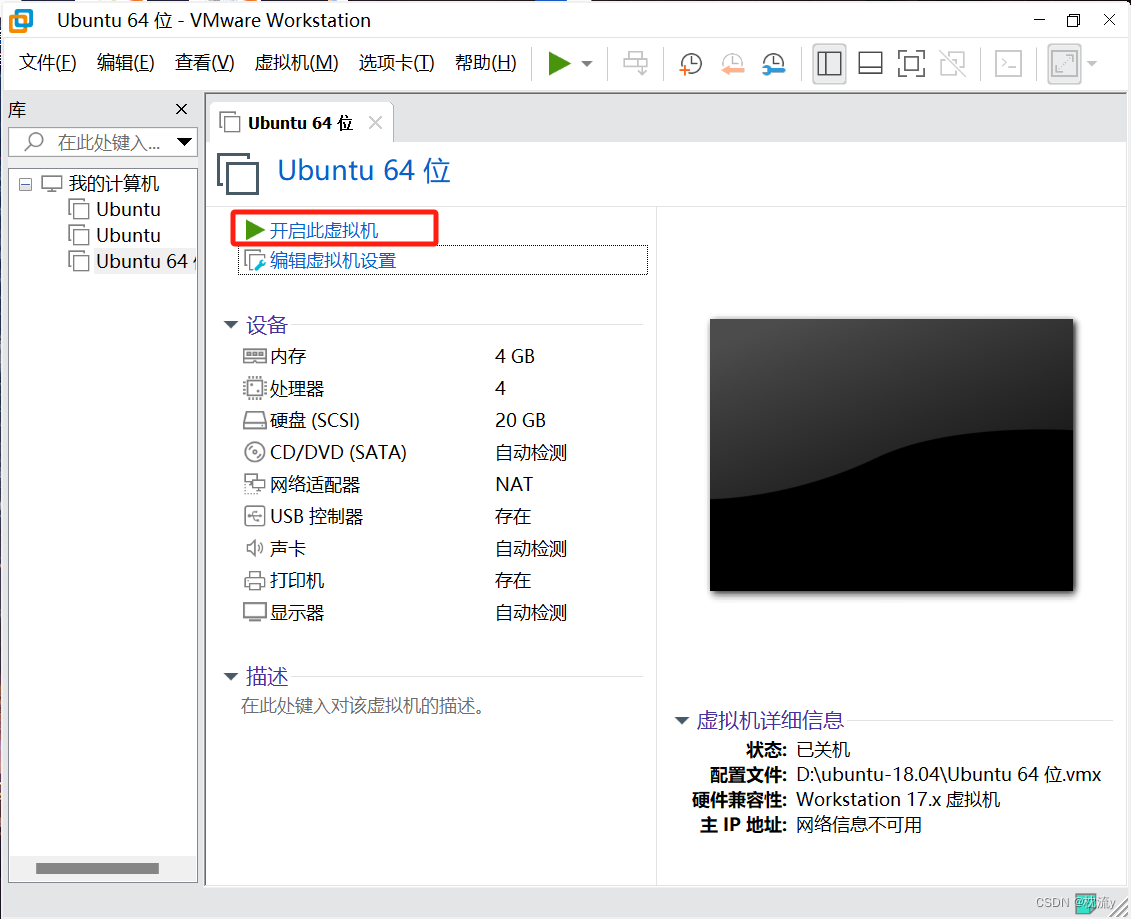Click the 打印机 printer icon

tap(255, 580)
